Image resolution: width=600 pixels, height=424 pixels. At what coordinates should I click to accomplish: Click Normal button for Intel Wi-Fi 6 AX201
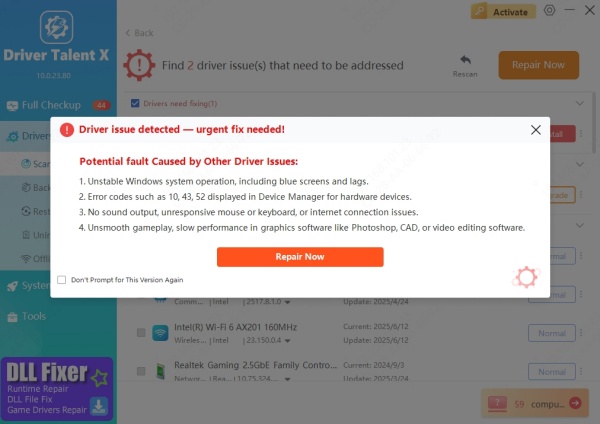coord(552,333)
